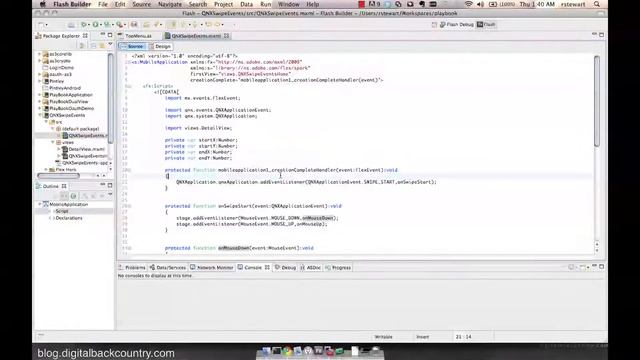Screen dimensions: 640x360
Task: Open the Network Monitor tab
Action: pos(211,268)
